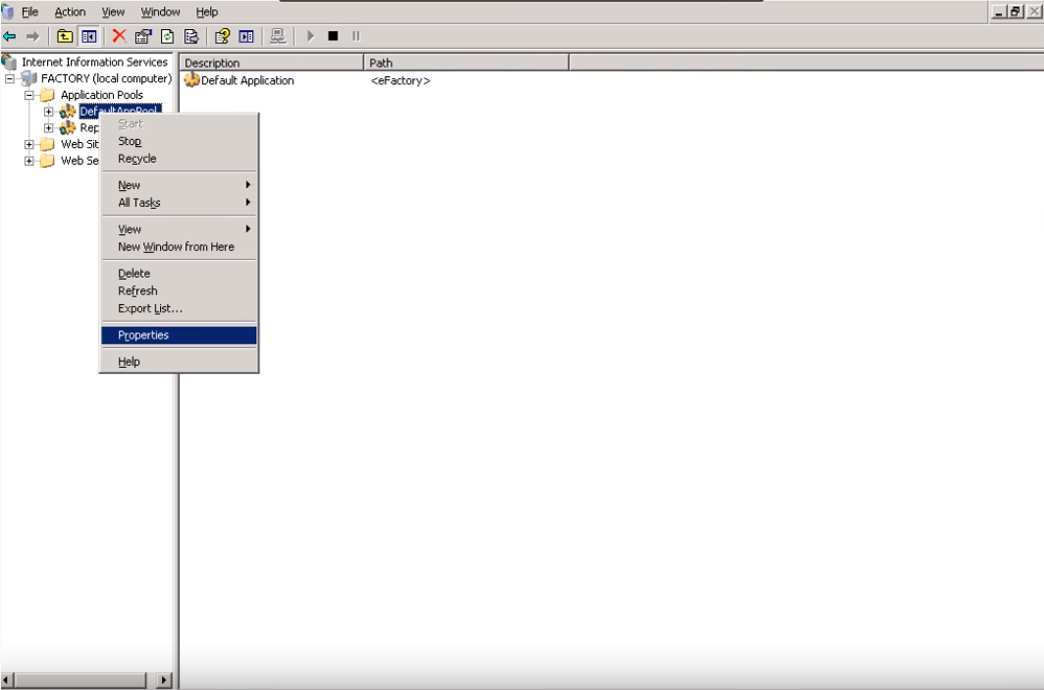The width and height of the screenshot is (1044, 690).
Task: Click the yellow question mark Help icon
Action: coord(222,36)
